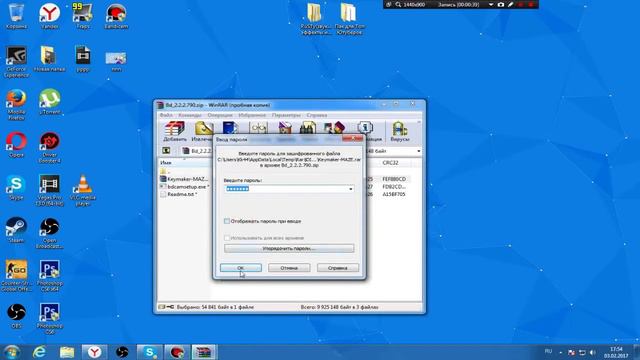Open the Steam desktop shortcut
Screen dimensions: 640x360
[x=16, y=230]
